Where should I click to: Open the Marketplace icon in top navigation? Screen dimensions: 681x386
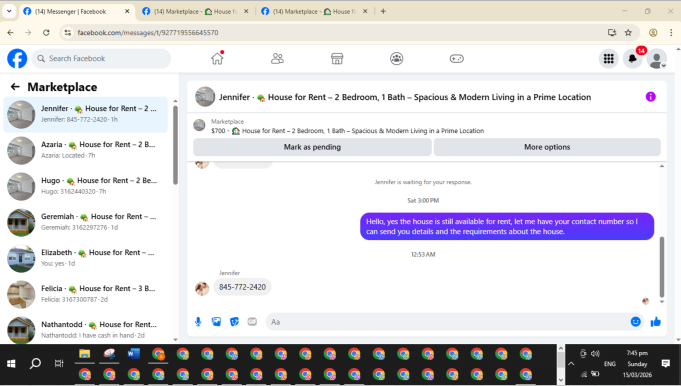(337, 59)
